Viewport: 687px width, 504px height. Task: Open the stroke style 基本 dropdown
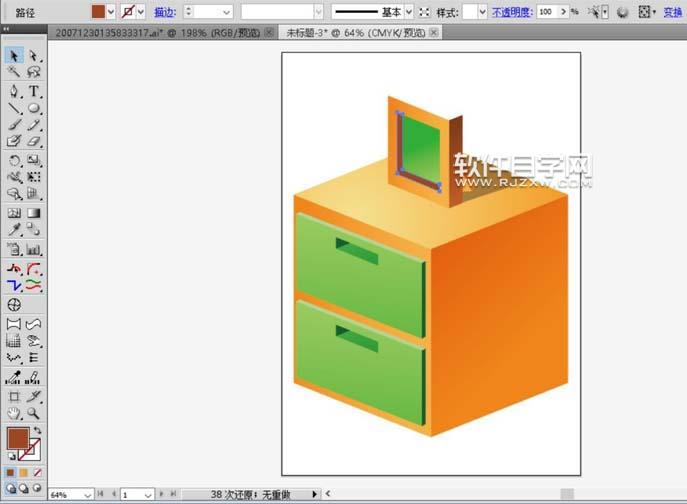click(409, 12)
